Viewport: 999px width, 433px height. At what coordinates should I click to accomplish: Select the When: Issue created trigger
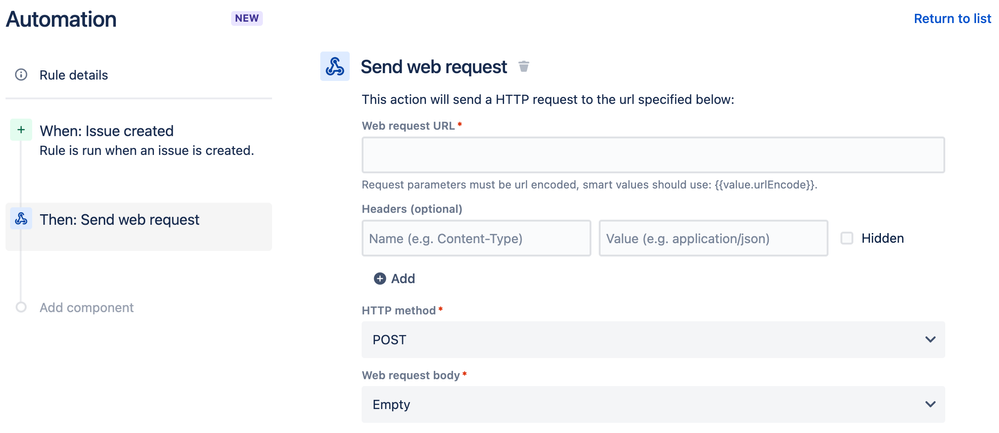coord(107,131)
